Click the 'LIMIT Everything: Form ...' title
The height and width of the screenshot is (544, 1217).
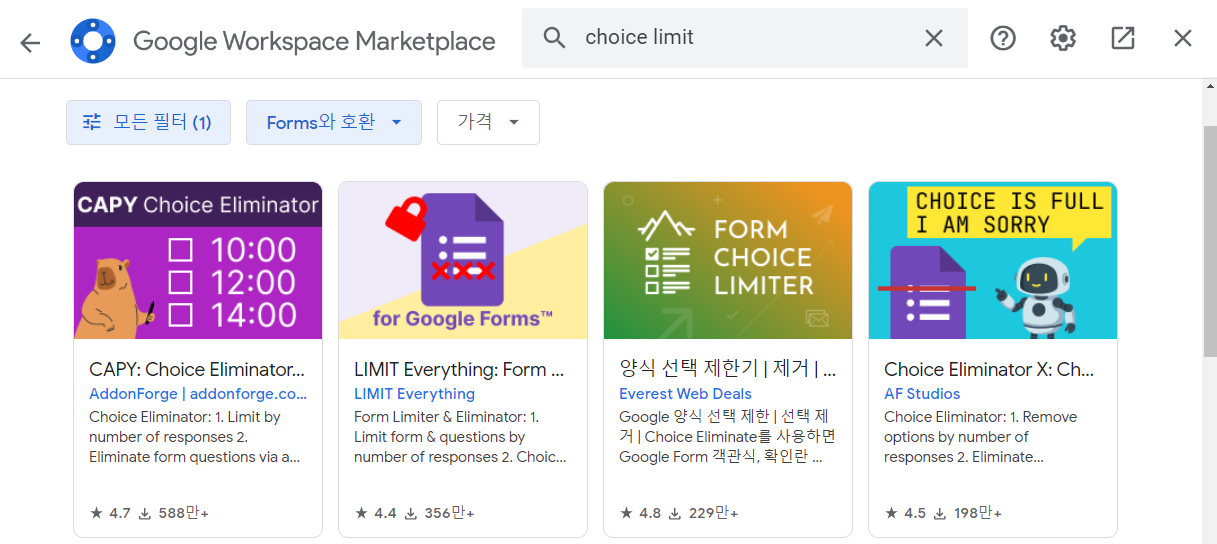point(459,369)
